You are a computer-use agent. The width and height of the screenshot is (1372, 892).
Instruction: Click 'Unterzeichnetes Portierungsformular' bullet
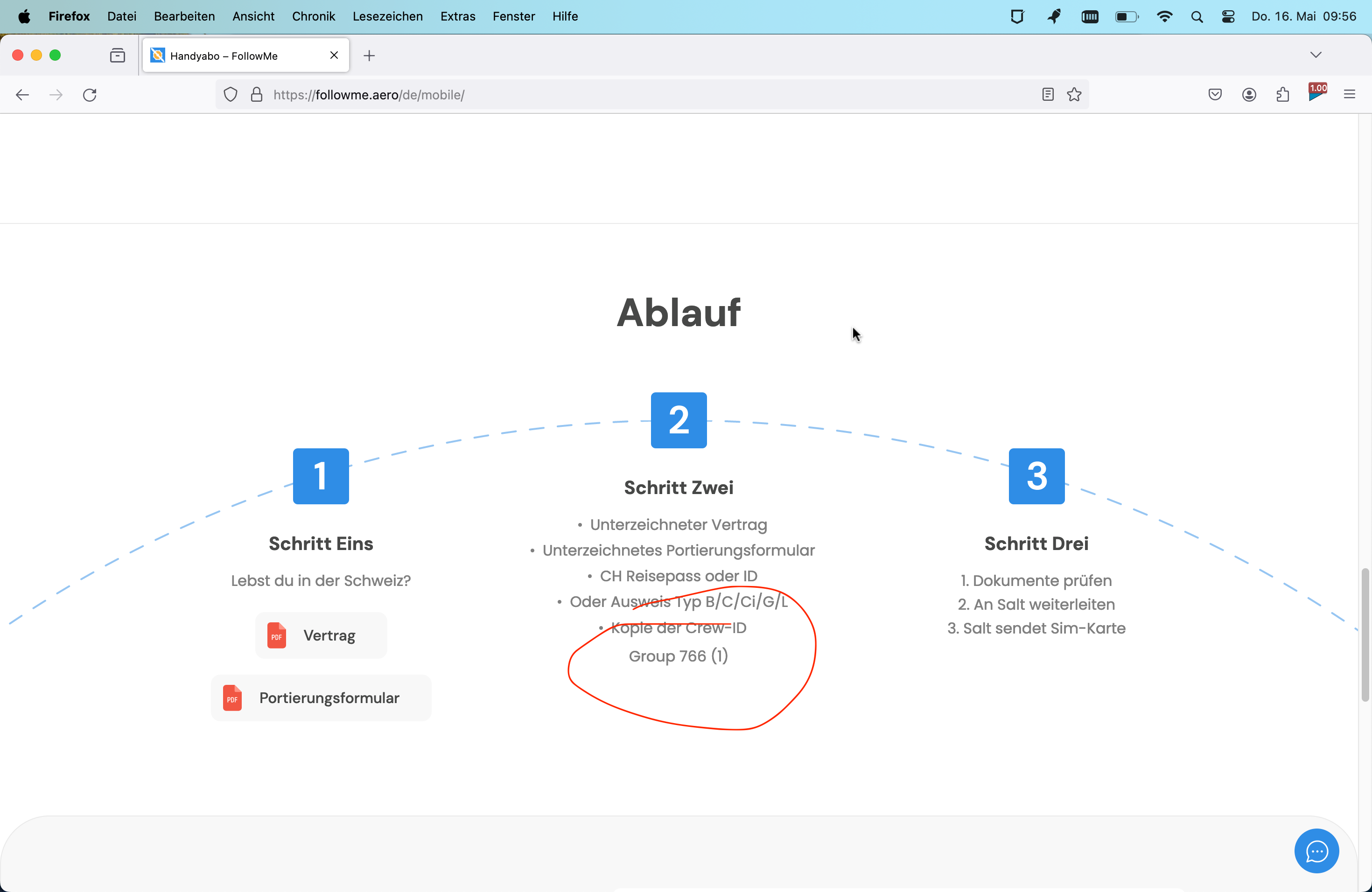tap(679, 551)
